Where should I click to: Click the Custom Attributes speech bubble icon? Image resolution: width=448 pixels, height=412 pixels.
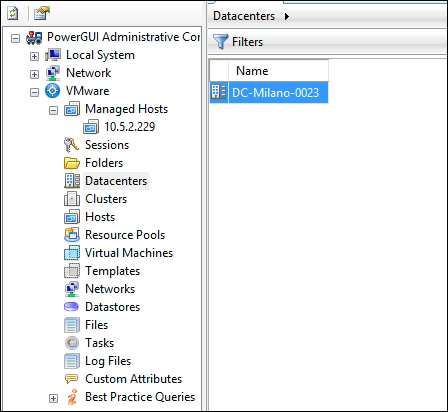pos(71,379)
